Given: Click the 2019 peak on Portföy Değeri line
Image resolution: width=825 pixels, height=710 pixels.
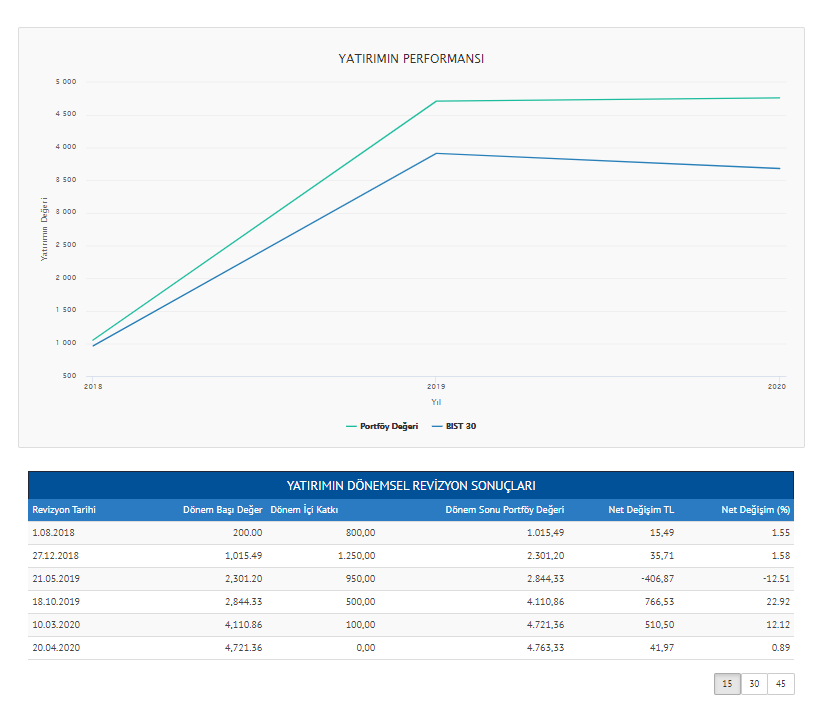Looking at the screenshot, I should (437, 101).
